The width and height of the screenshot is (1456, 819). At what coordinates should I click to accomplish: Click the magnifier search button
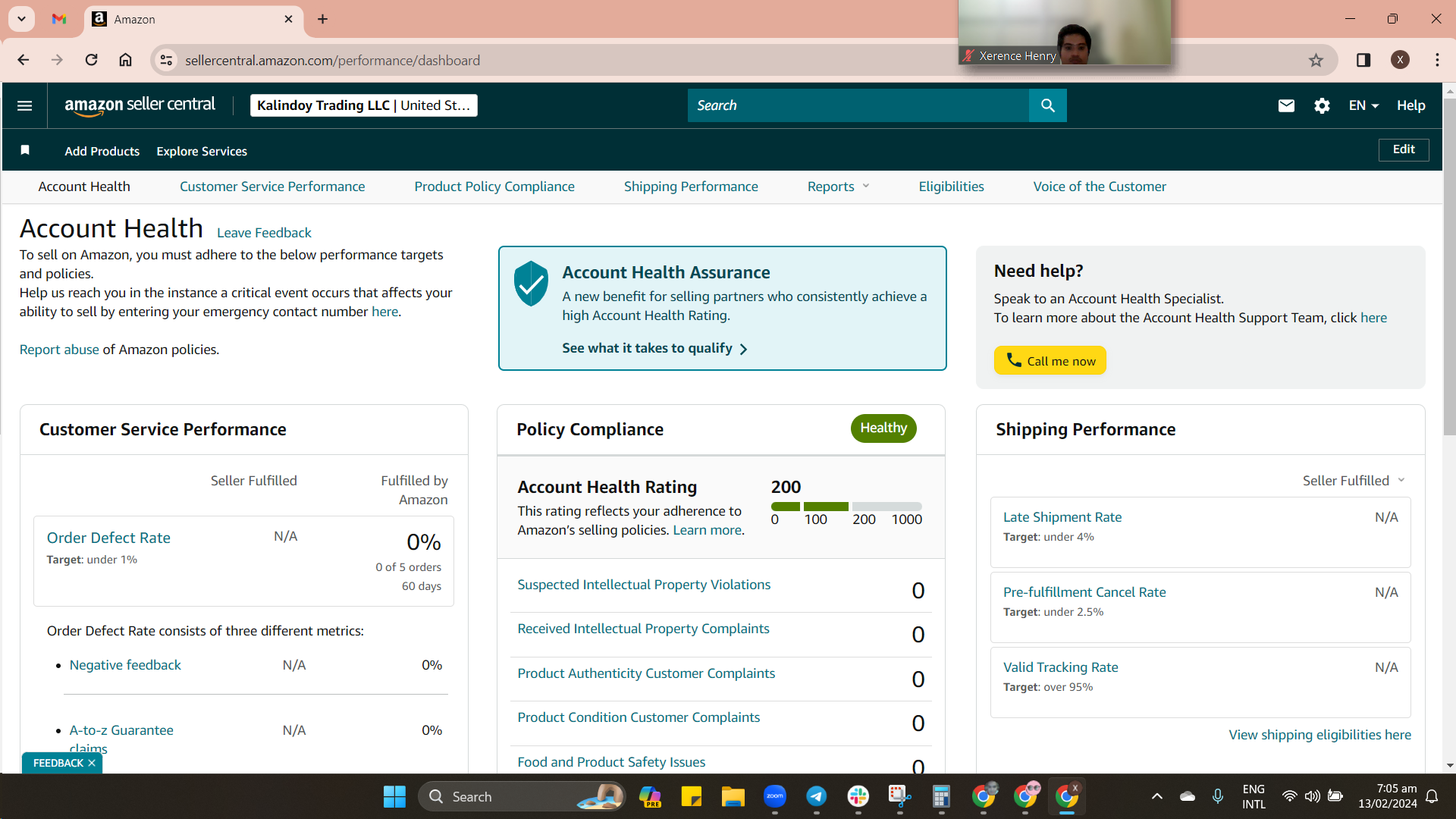tap(1047, 105)
